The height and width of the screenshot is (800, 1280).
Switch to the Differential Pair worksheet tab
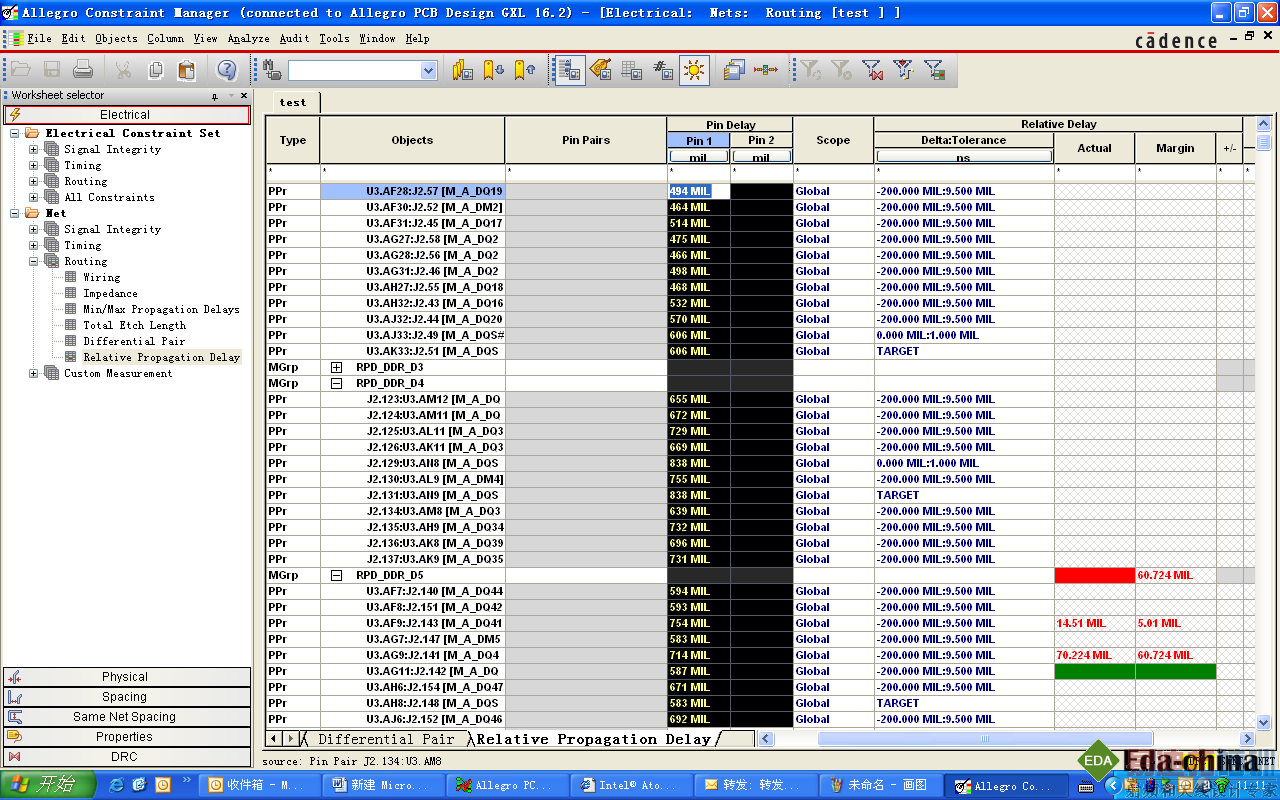tap(385, 739)
